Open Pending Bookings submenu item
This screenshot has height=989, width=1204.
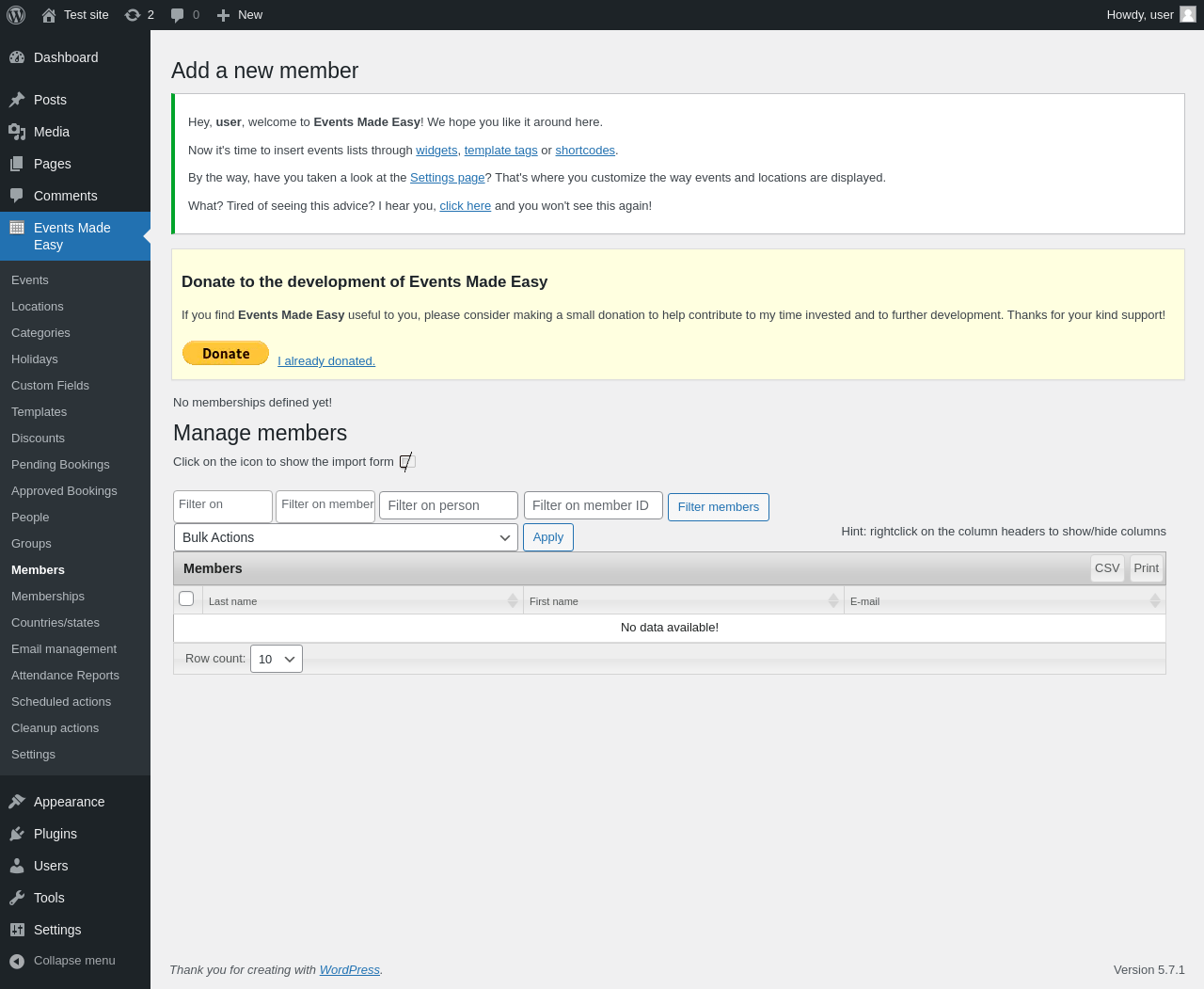[x=60, y=465]
